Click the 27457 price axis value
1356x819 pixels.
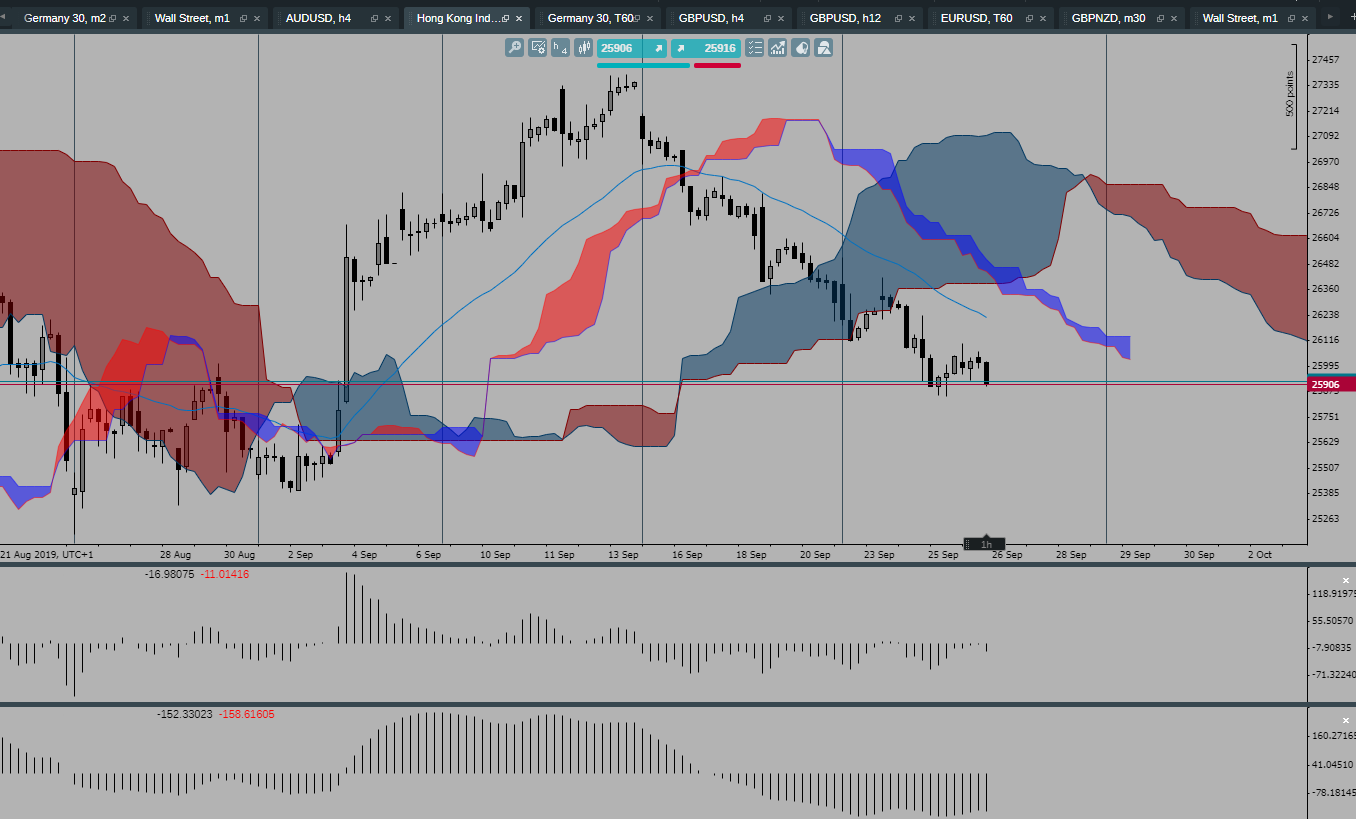tap(1328, 60)
